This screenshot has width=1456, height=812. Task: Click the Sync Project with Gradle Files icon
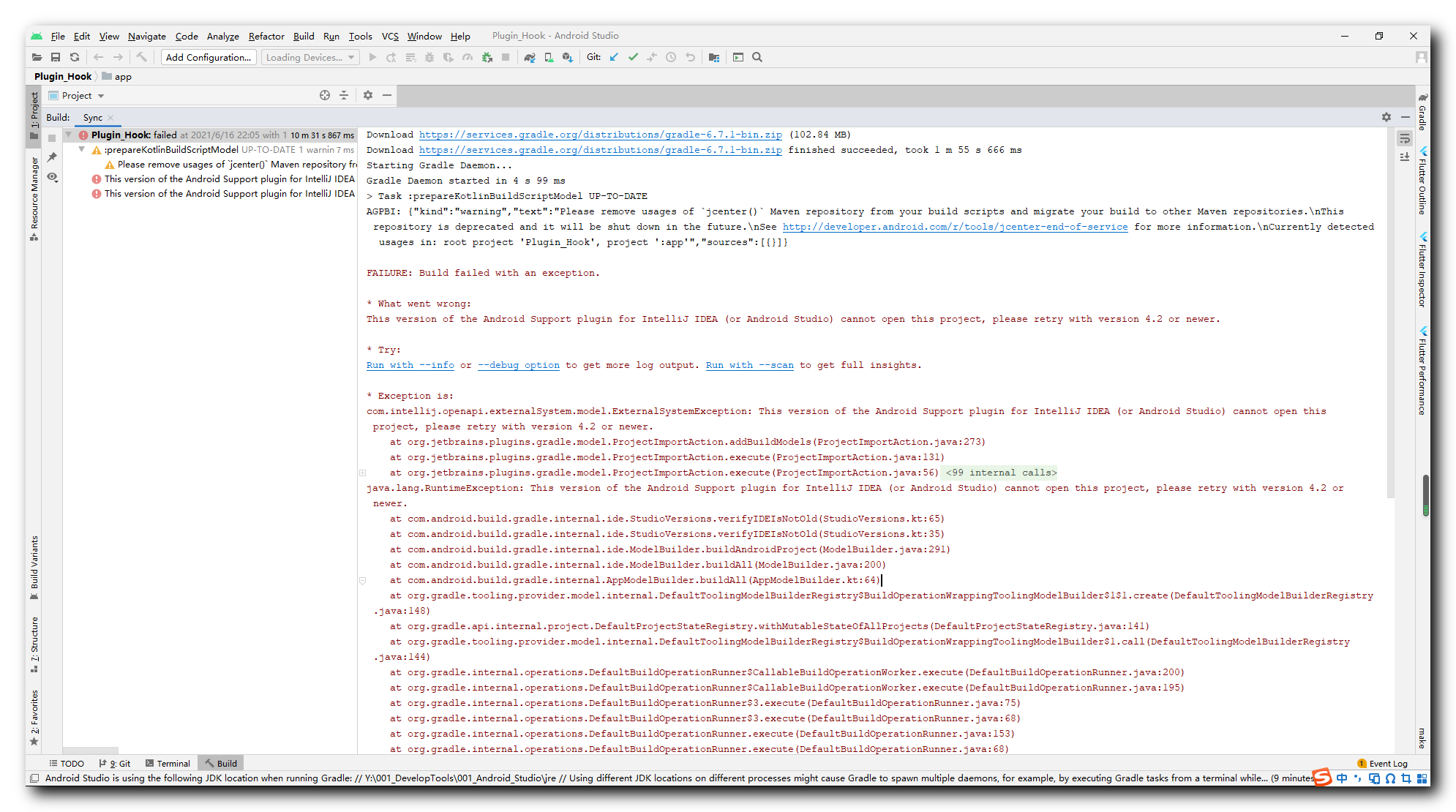click(x=530, y=57)
